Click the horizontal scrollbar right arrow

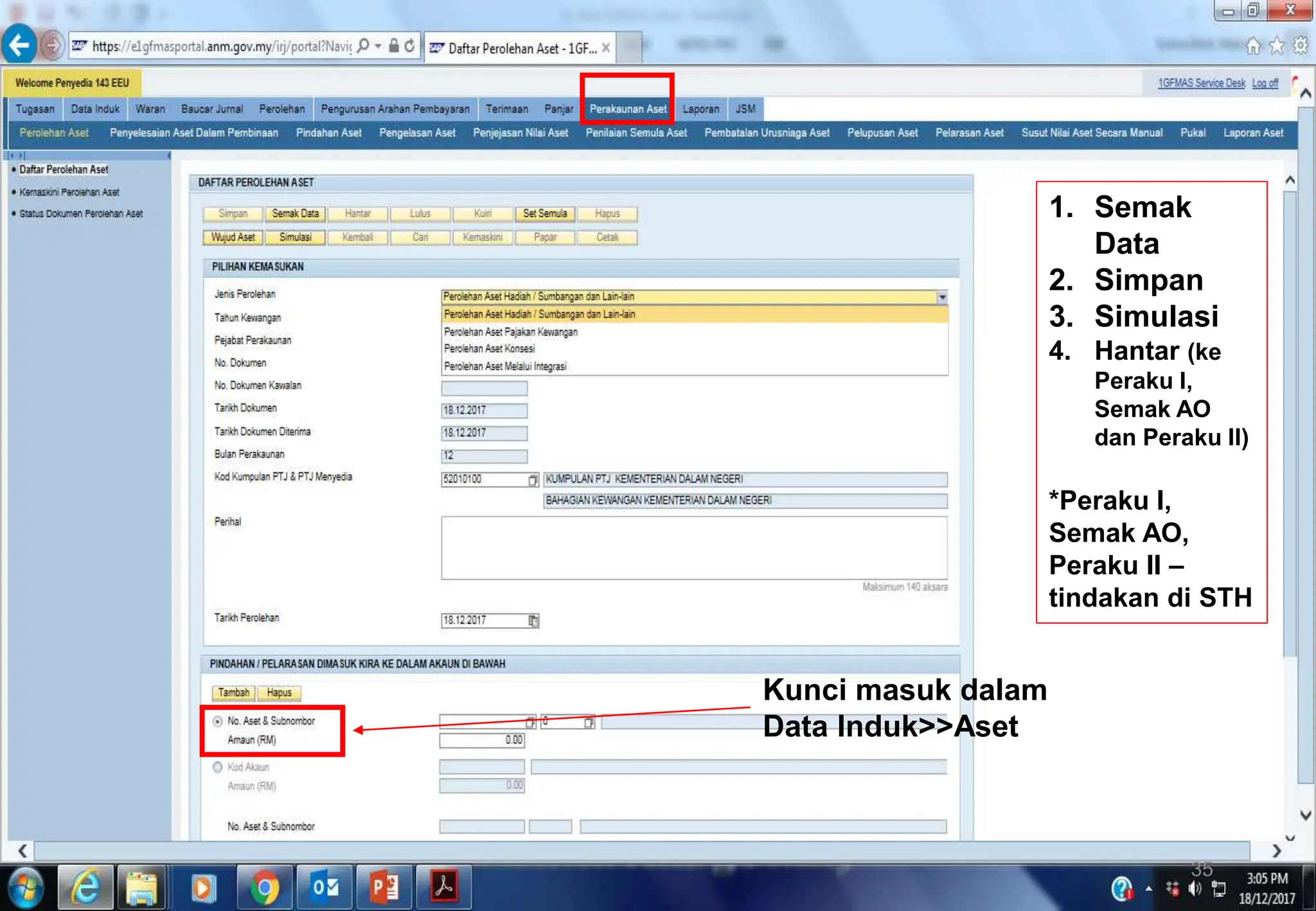point(1276,851)
